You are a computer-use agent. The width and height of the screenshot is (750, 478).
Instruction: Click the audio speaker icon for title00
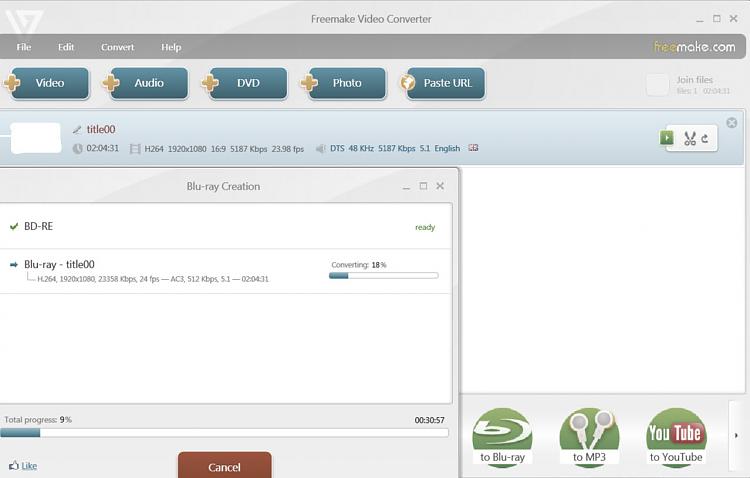320,149
